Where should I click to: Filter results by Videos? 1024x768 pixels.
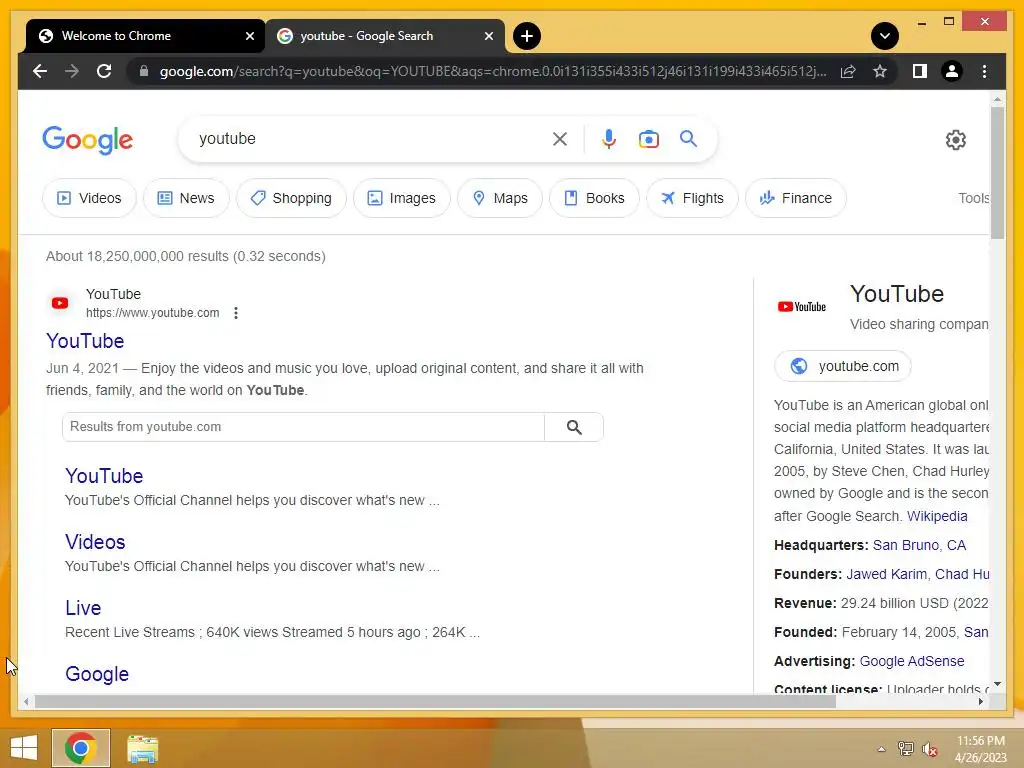click(x=89, y=198)
